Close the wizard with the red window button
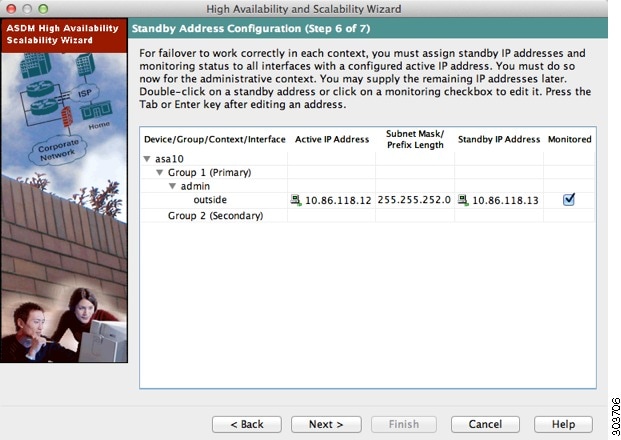 pyautogui.click(x=11, y=8)
